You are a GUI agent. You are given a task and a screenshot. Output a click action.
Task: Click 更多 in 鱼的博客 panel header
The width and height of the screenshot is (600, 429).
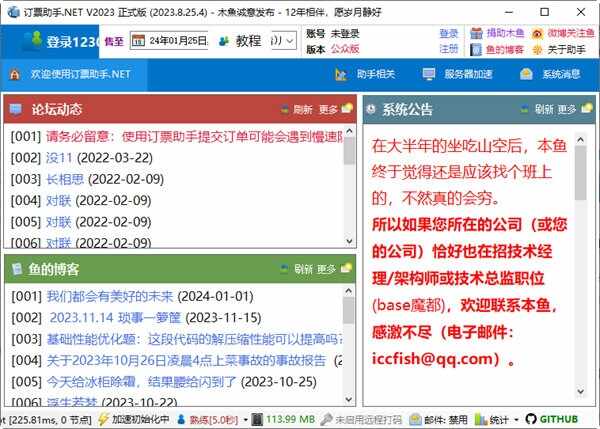point(326,269)
